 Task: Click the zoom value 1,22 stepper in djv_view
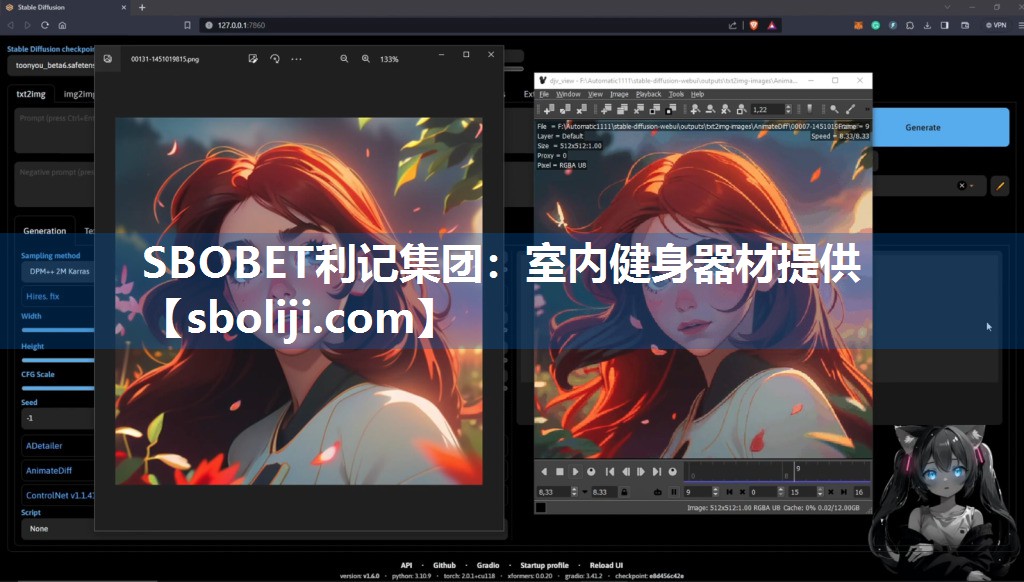pos(788,109)
